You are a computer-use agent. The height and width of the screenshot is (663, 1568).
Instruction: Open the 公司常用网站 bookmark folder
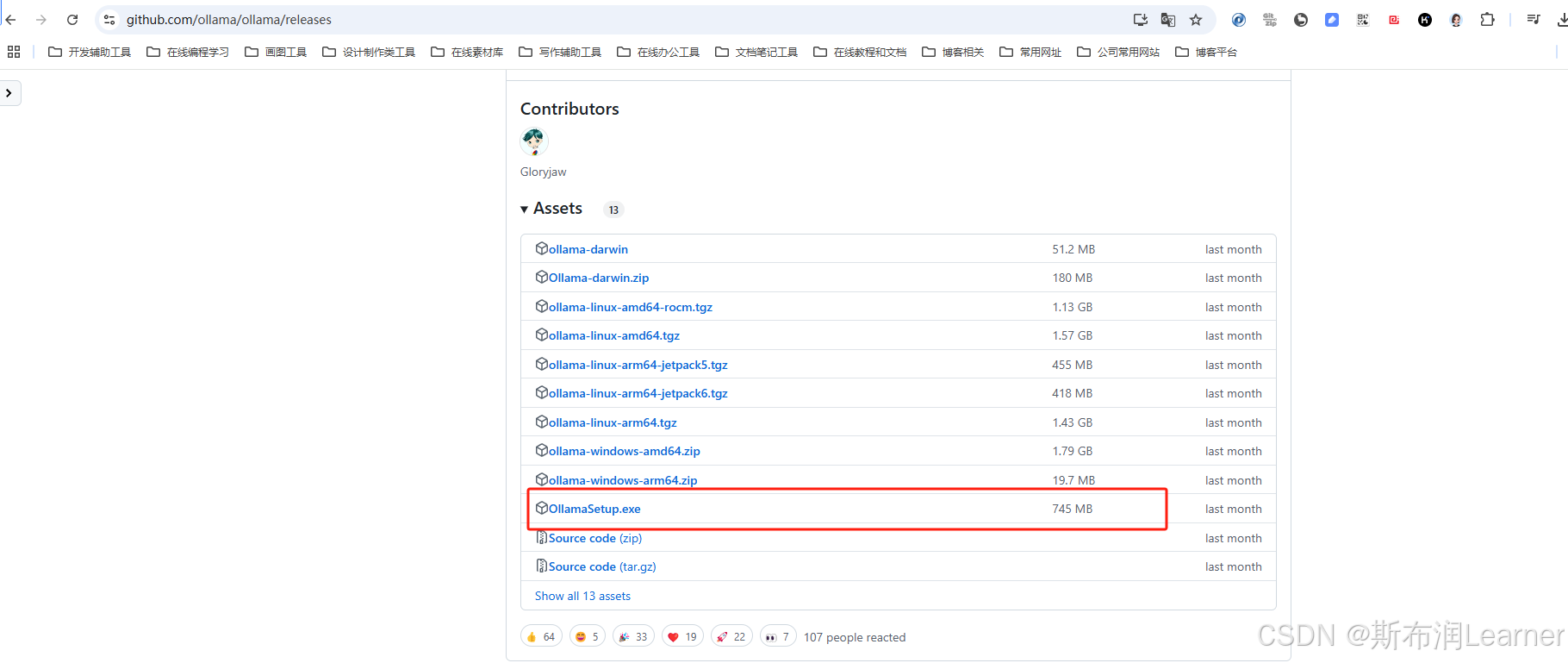click(x=1118, y=52)
